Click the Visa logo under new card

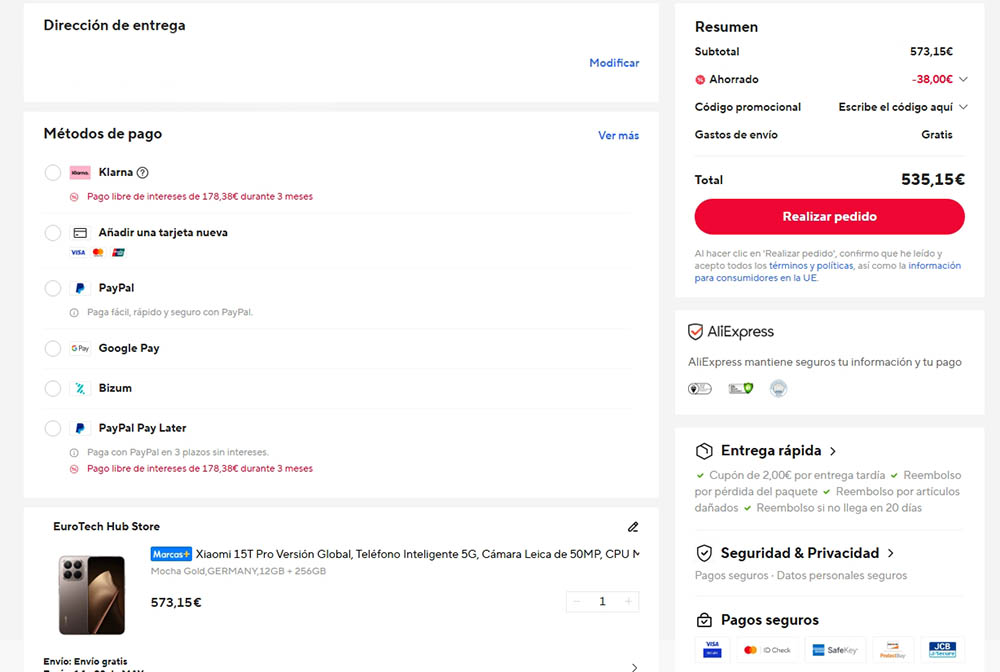pos(78,252)
